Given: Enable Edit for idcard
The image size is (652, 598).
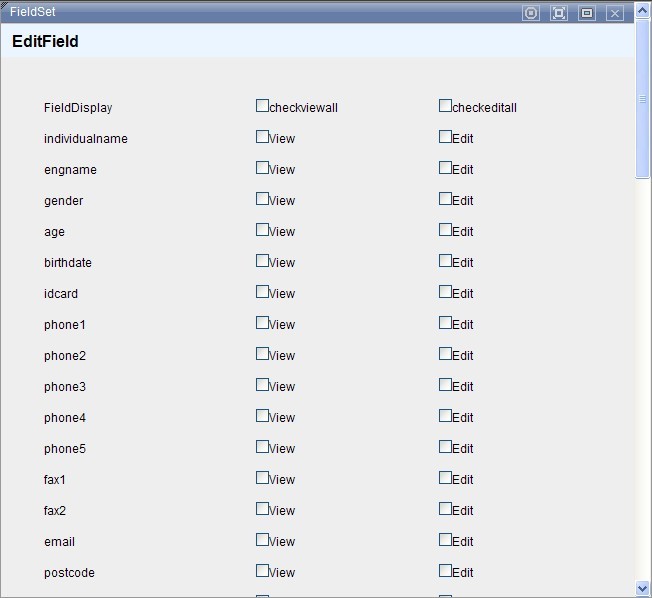Looking at the screenshot, I should click(445, 292).
